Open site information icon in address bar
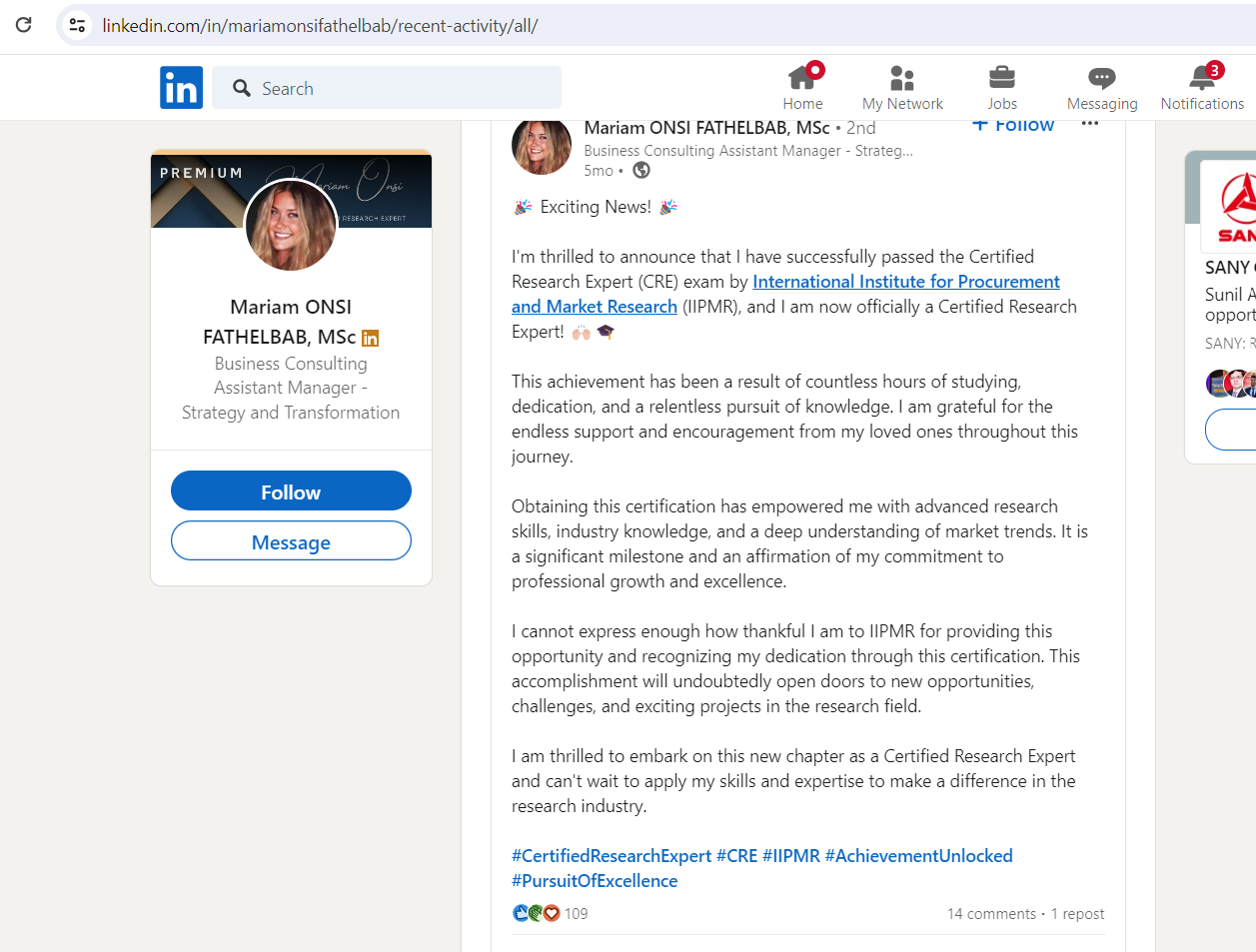Image resolution: width=1256 pixels, height=952 pixels. point(77,25)
